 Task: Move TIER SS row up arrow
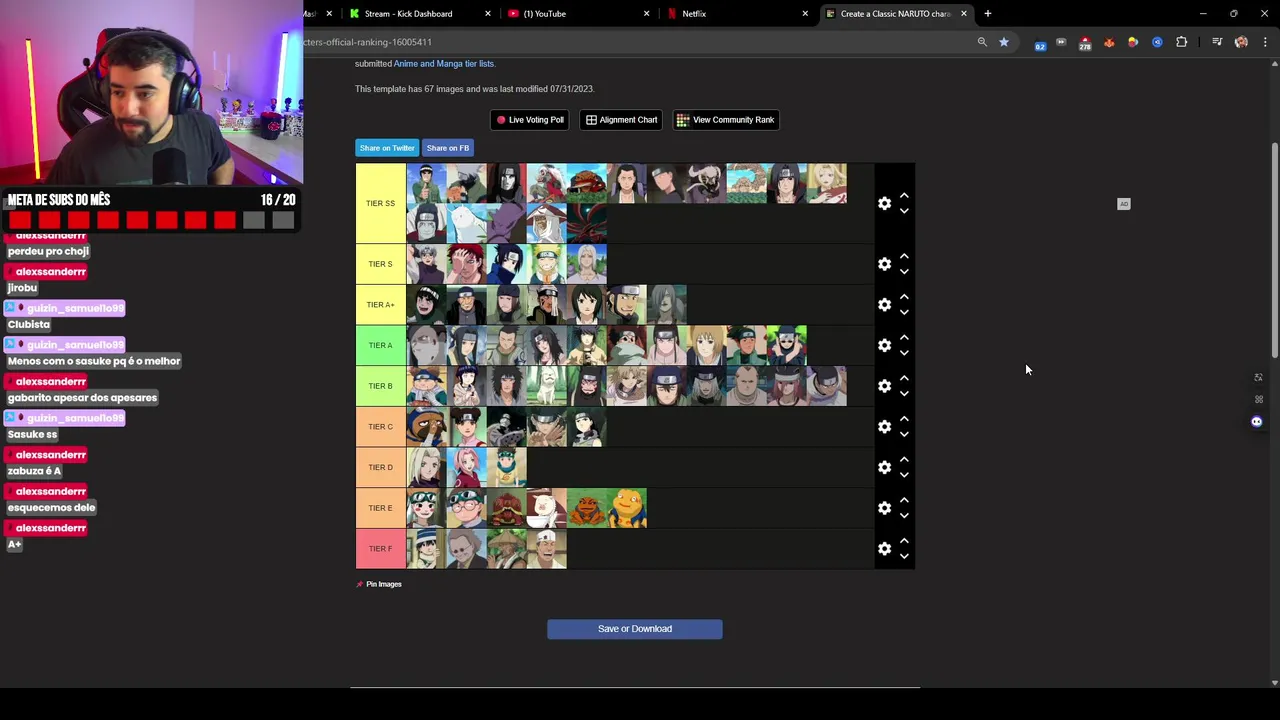tap(904, 196)
